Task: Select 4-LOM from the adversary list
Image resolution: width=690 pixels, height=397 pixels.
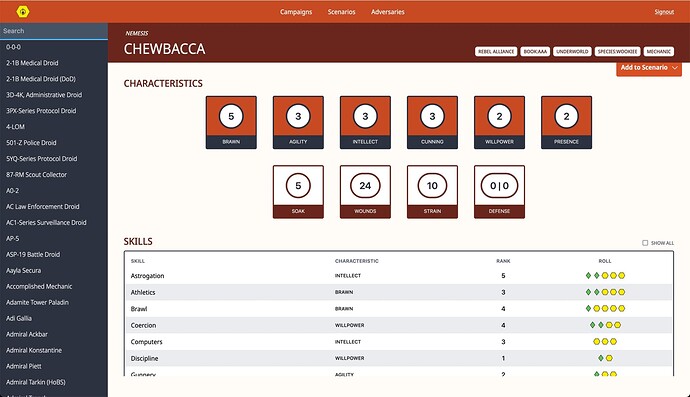Action: pos(15,127)
